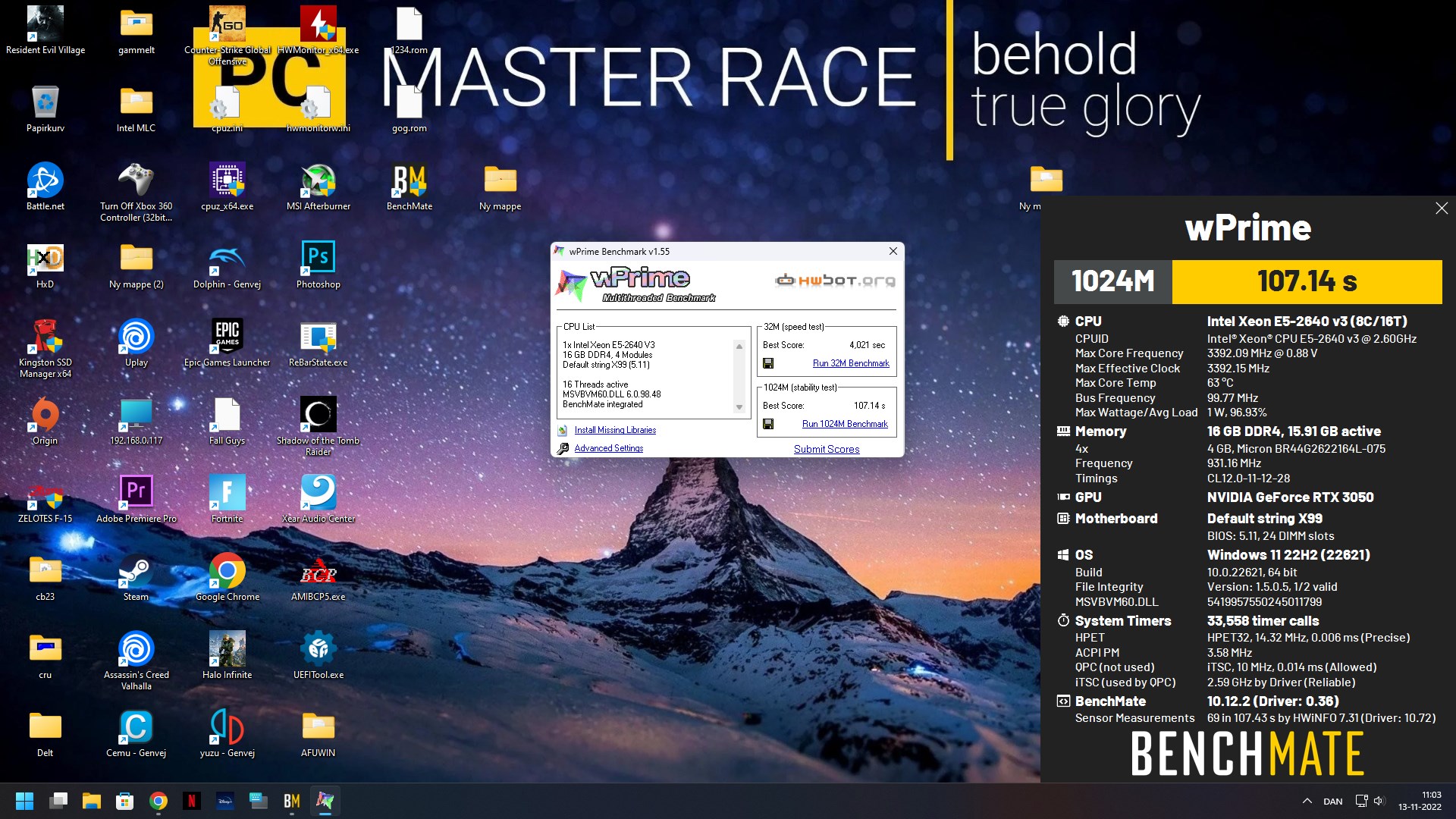Screen dimensions: 1456x819
Task: Open Advanced Settings in wPrime
Action: 608,448
